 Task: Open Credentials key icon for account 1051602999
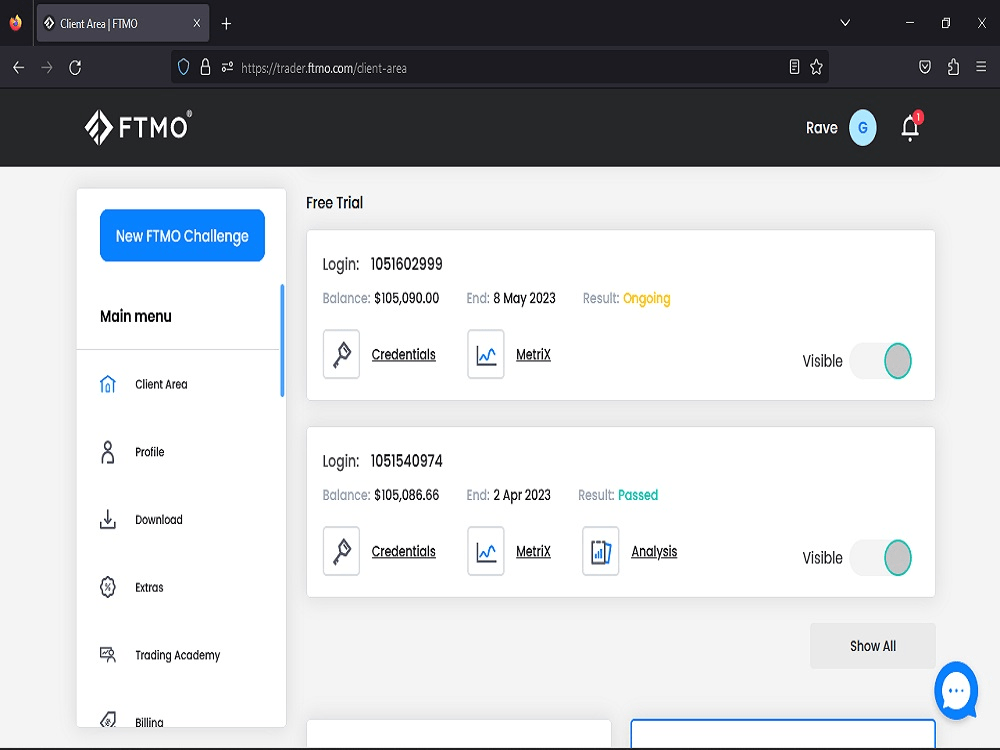341,354
